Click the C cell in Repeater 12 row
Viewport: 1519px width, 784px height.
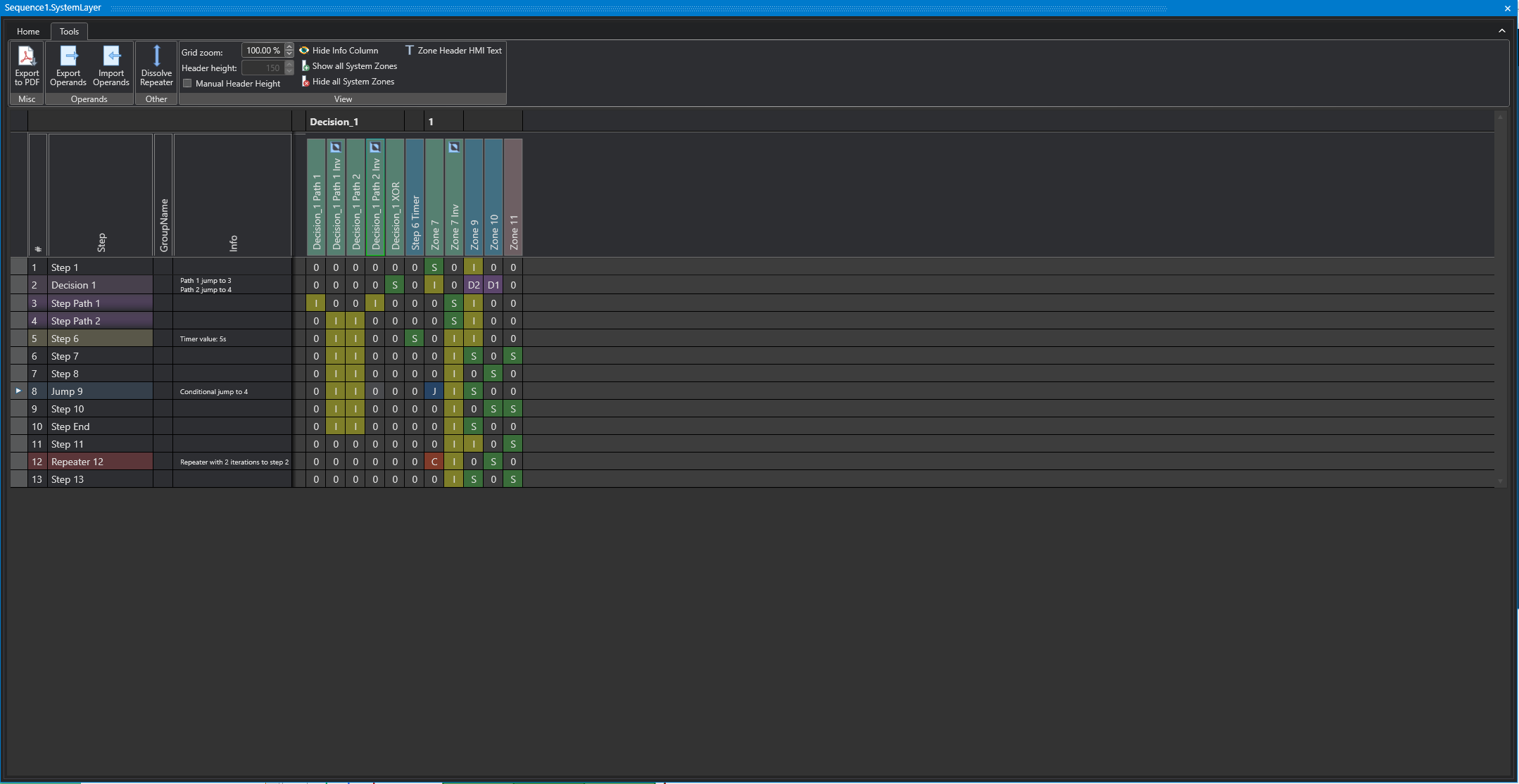pos(434,462)
